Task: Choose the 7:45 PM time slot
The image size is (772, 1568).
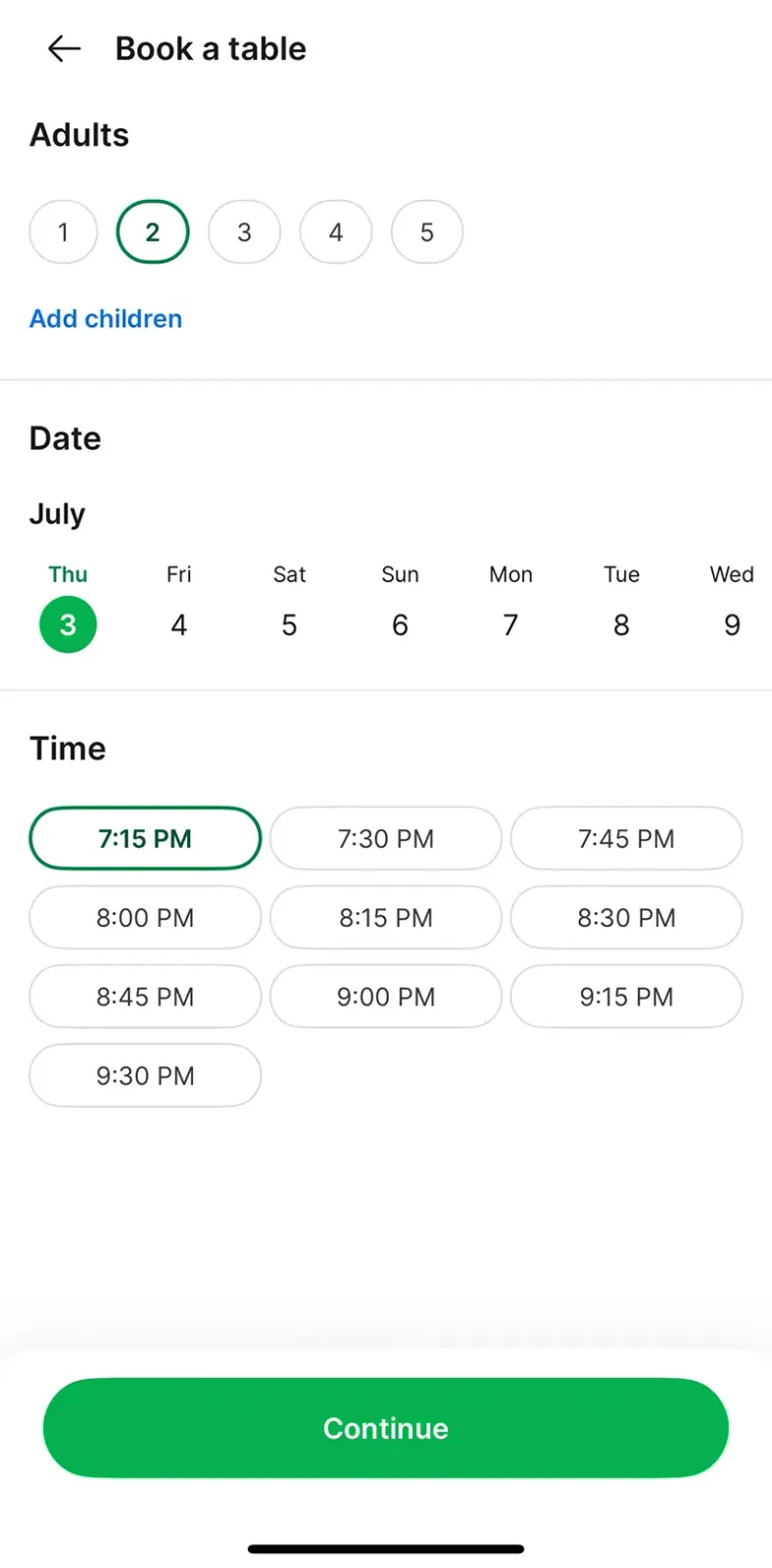Action: coord(626,839)
